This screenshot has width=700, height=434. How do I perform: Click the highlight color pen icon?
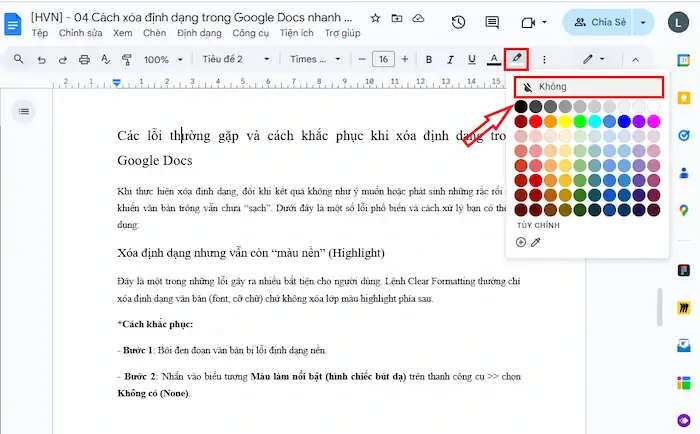click(517, 60)
